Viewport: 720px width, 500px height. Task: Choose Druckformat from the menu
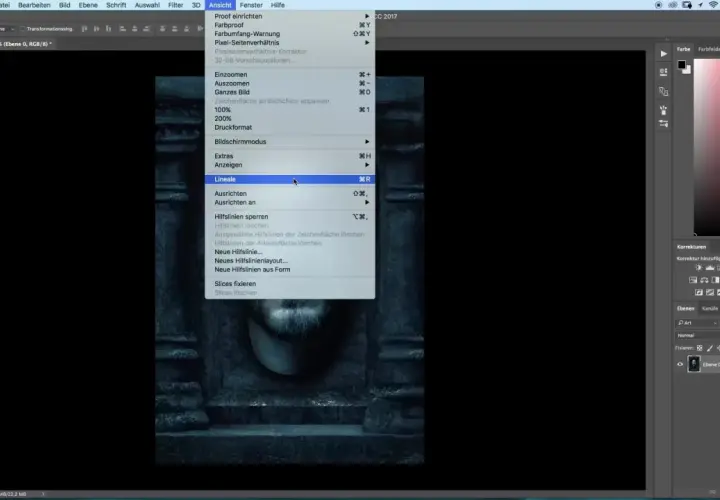(x=290, y=127)
